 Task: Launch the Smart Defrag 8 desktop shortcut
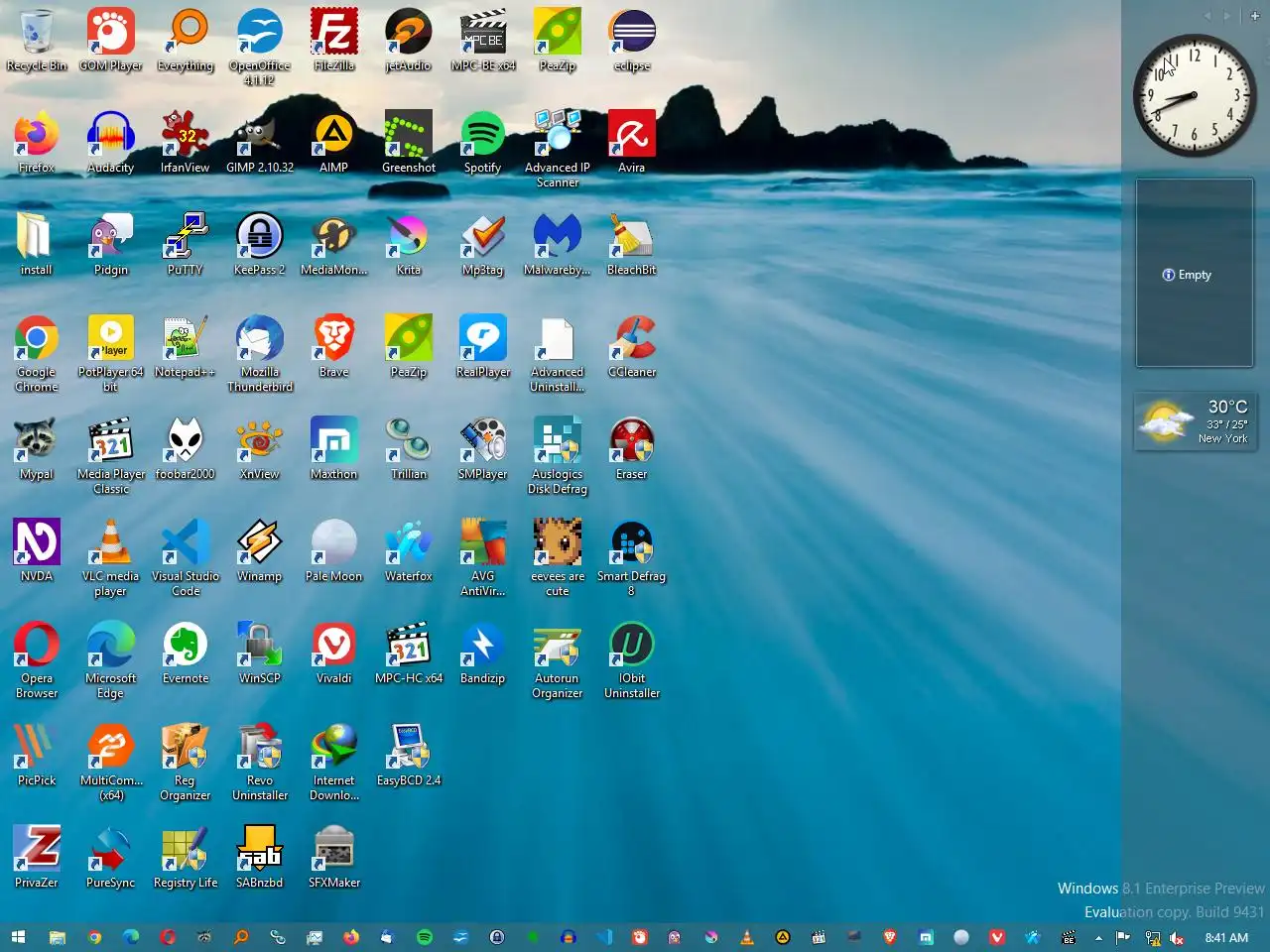coord(632,558)
